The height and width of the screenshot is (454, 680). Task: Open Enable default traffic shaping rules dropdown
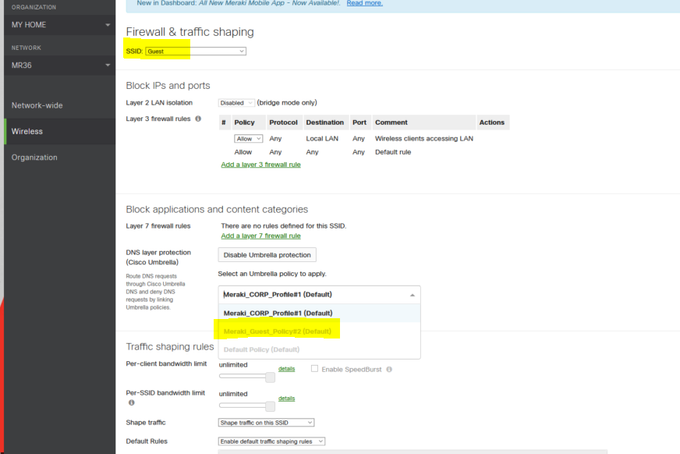click(x=271, y=441)
